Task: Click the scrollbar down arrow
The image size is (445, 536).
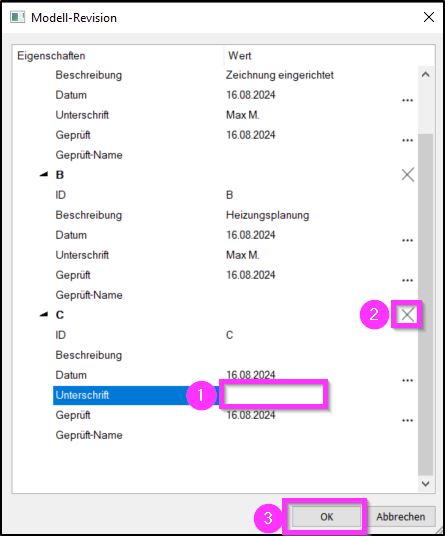Action: pyautogui.click(x=426, y=483)
